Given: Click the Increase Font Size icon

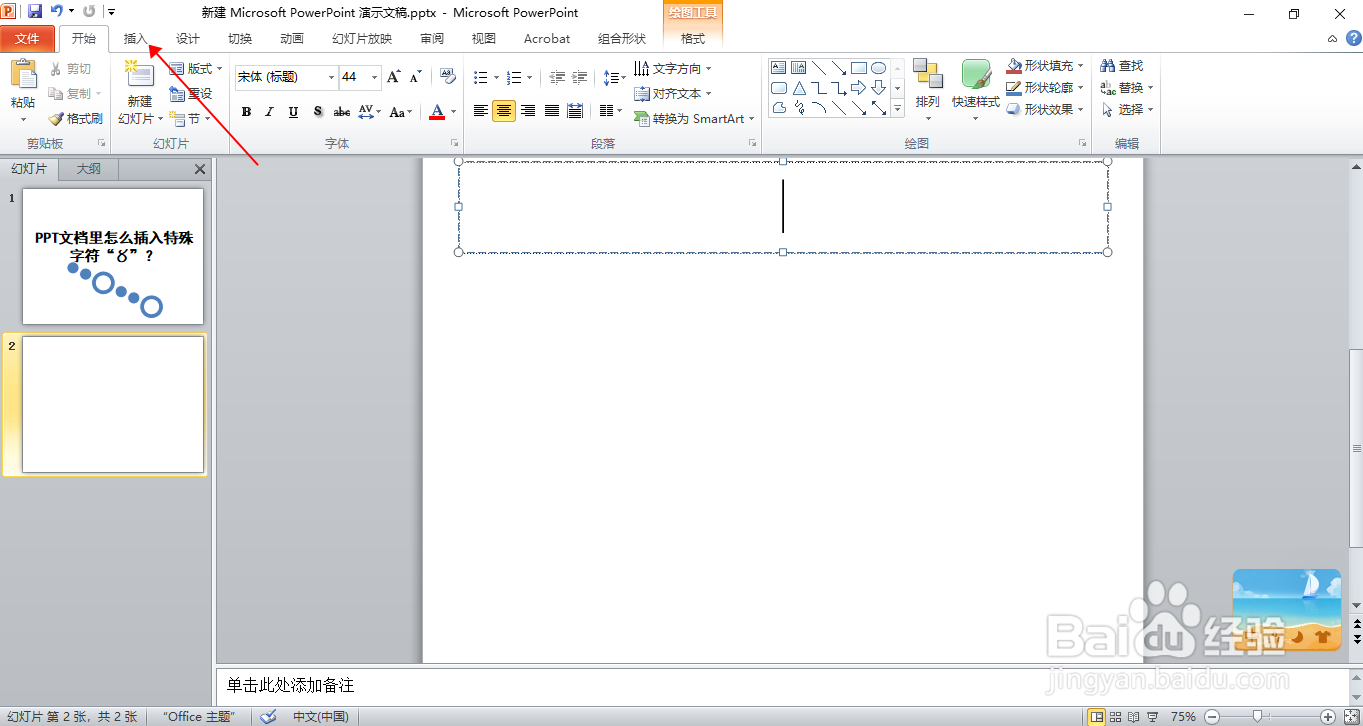Looking at the screenshot, I should [x=394, y=77].
